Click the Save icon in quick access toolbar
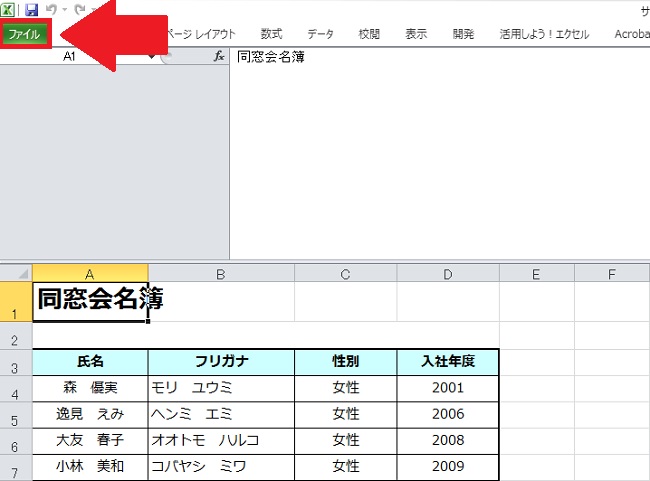Viewport: 650px width, 481px height. (31, 9)
